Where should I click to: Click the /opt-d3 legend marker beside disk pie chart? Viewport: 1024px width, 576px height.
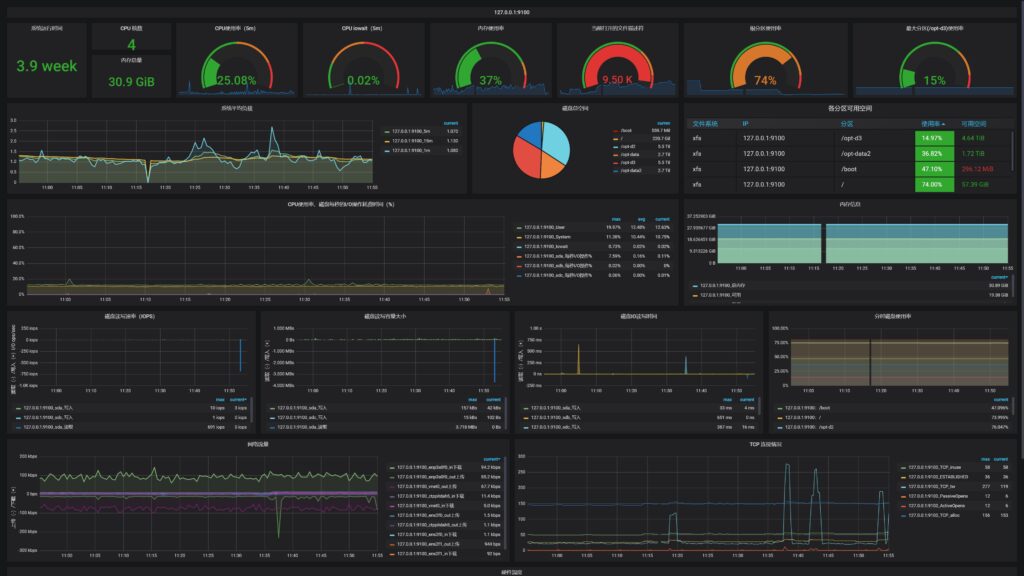coord(615,162)
